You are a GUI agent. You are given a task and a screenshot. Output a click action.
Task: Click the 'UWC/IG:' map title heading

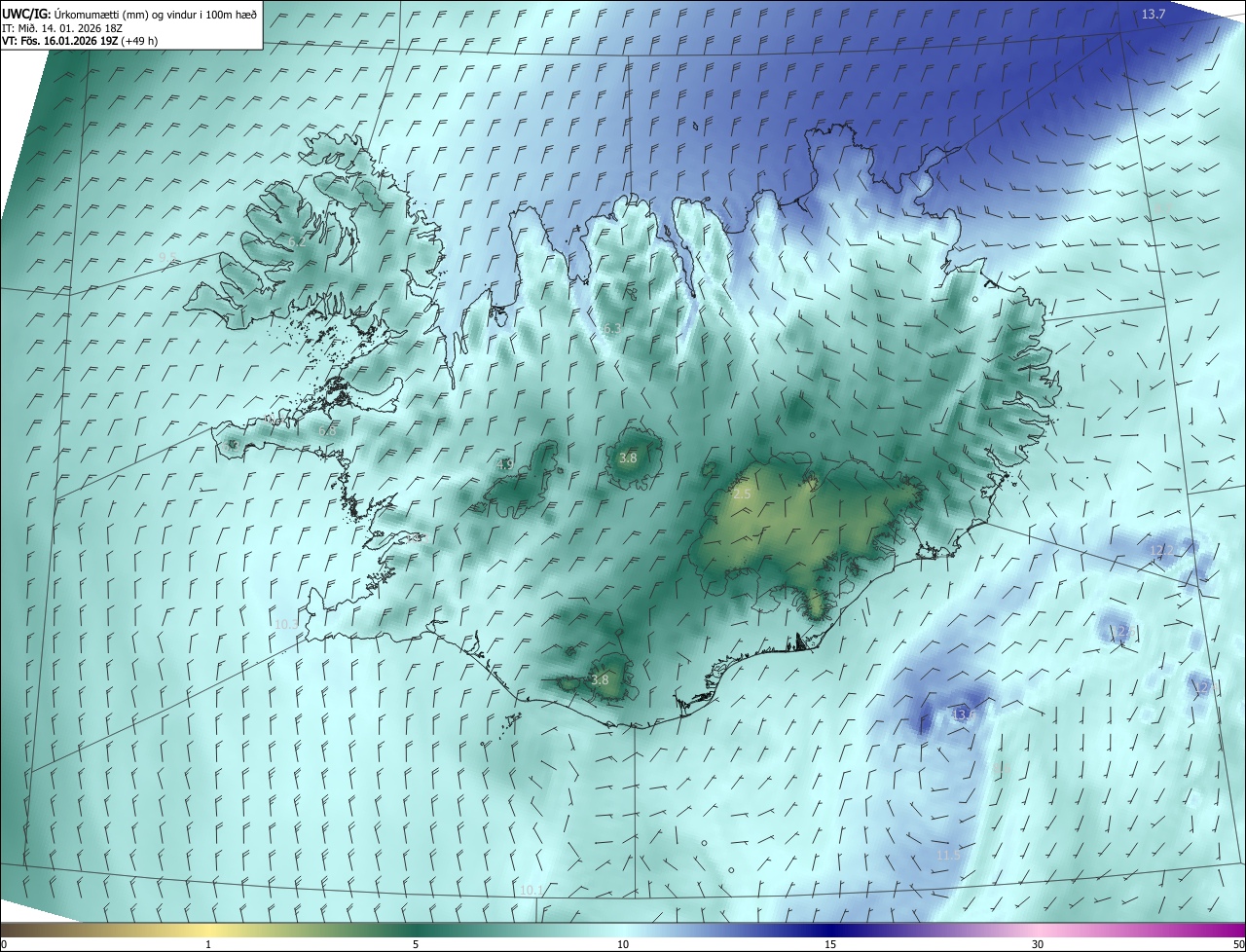(x=24, y=14)
